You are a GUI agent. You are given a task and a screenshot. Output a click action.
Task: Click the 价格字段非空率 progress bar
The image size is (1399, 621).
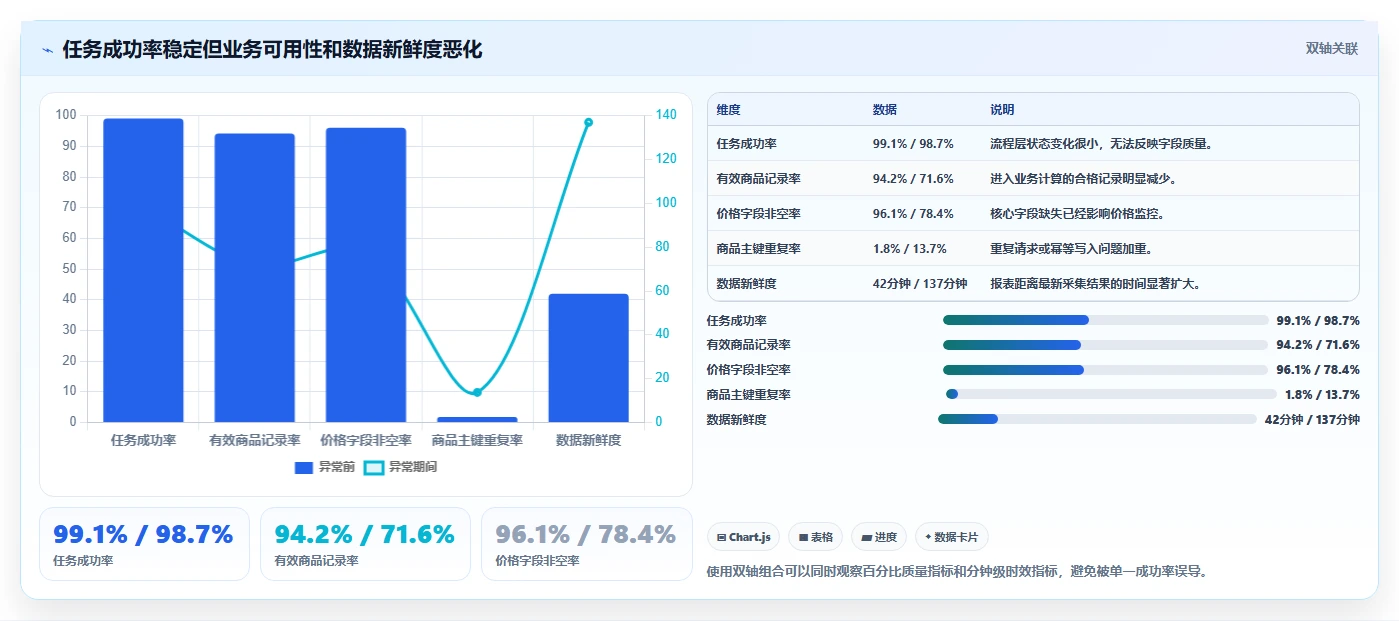click(1106, 370)
